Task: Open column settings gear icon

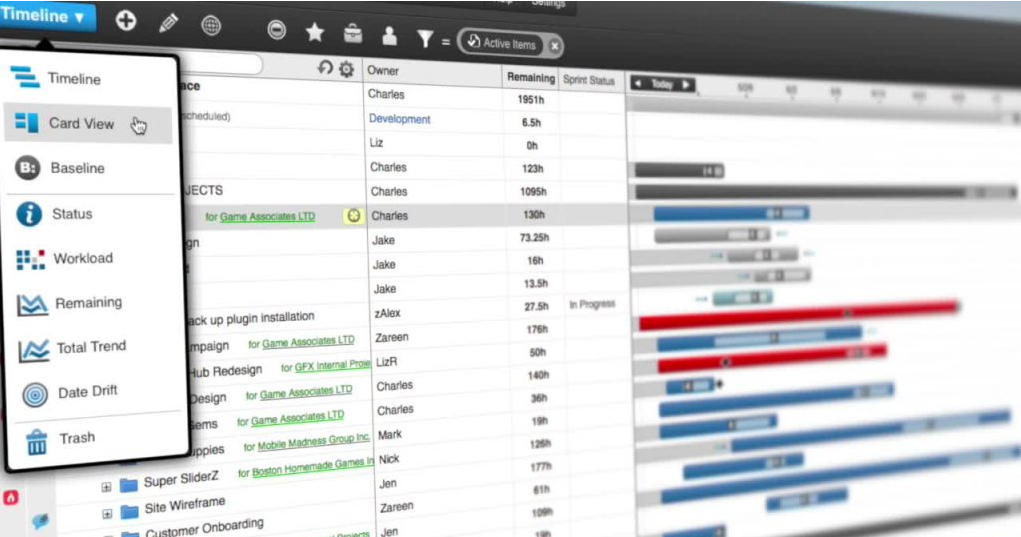Action: click(346, 69)
